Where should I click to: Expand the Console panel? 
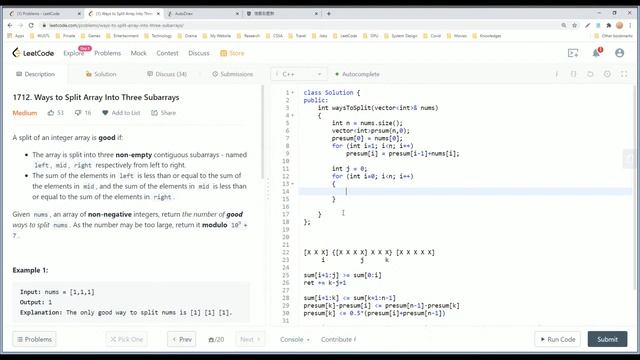pos(295,339)
